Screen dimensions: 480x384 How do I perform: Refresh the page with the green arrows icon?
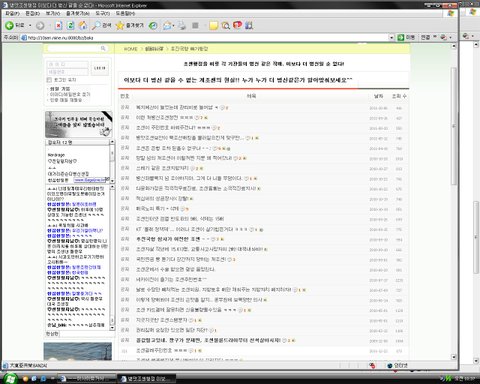pyautogui.click(x=70, y=25)
